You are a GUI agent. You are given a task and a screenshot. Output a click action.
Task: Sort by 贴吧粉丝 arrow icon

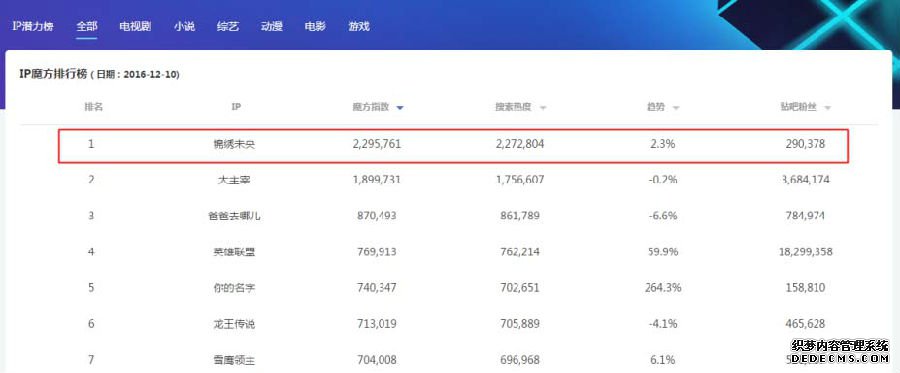[827, 108]
